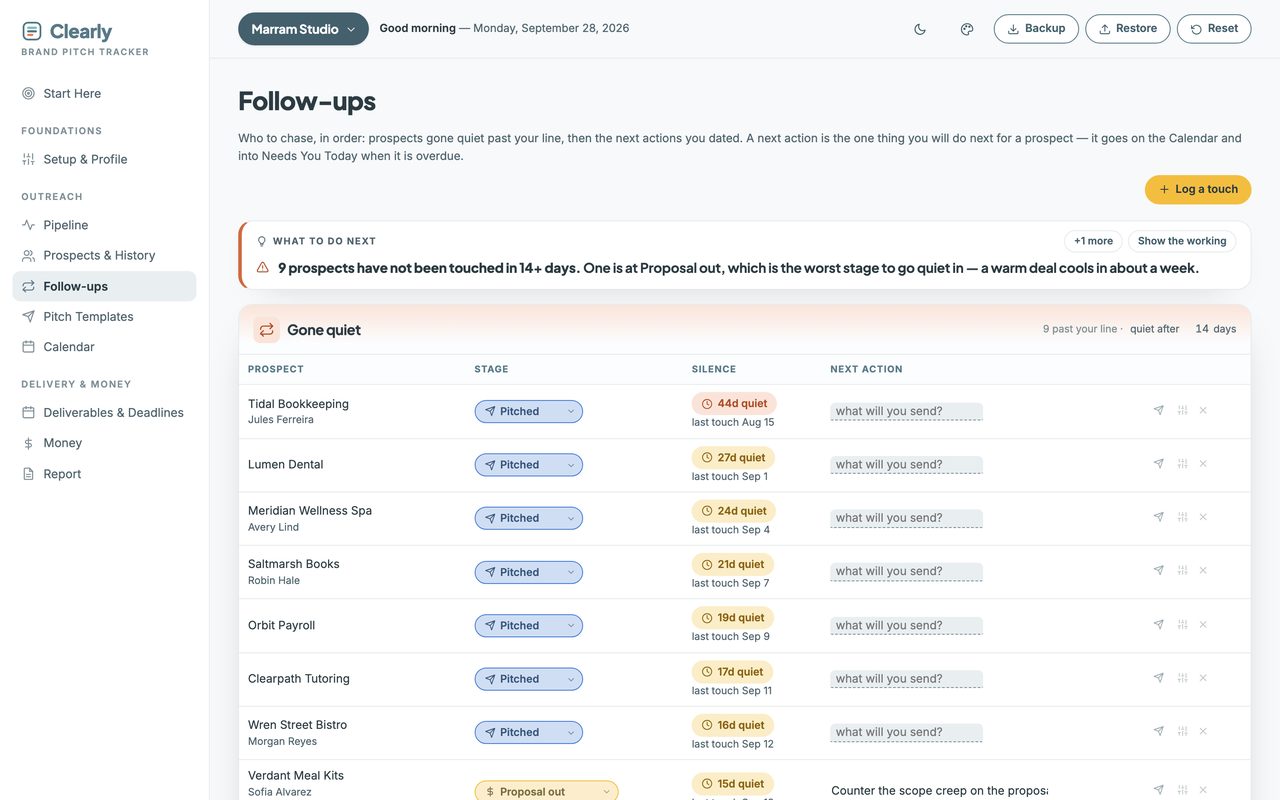Send follow-up for Saltmarsh Books row
Image resolution: width=1280 pixels, height=800 pixels.
click(x=1159, y=570)
